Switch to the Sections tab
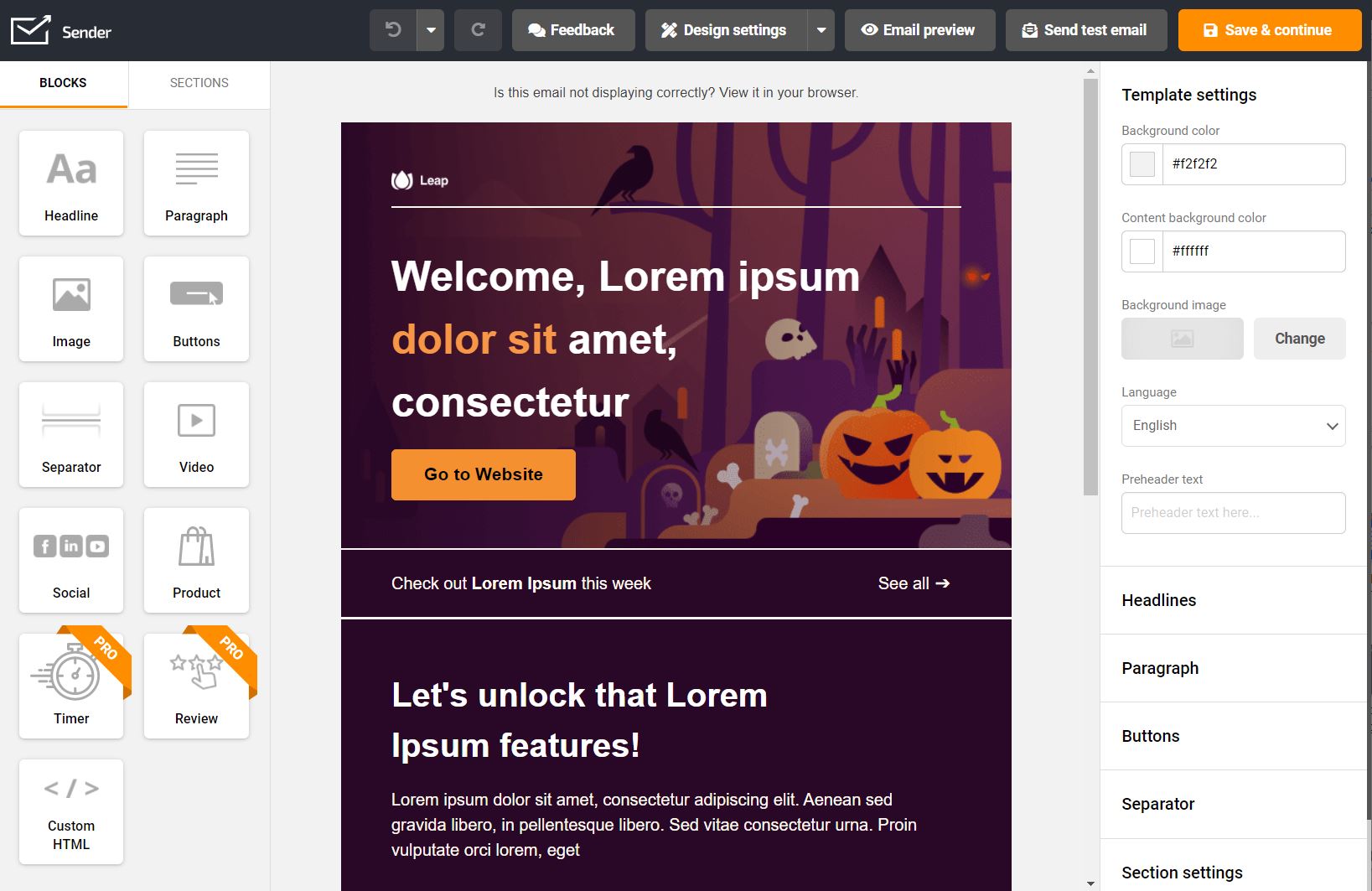The height and width of the screenshot is (891, 1372). coord(199,83)
